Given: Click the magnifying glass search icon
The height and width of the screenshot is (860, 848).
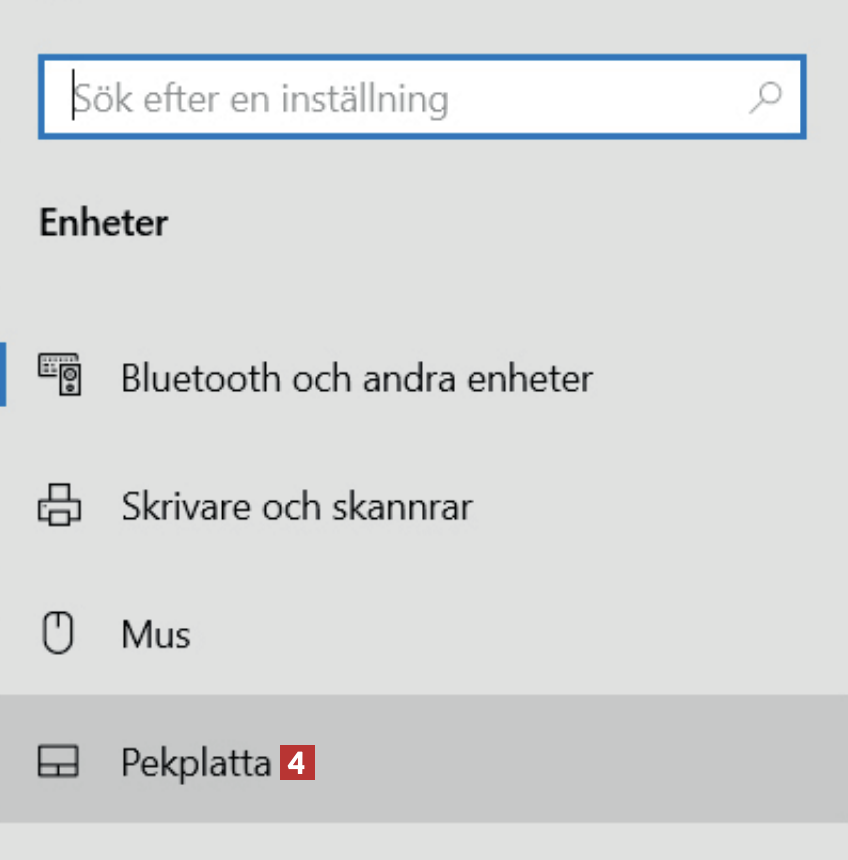Looking at the screenshot, I should click(x=765, y=97).
